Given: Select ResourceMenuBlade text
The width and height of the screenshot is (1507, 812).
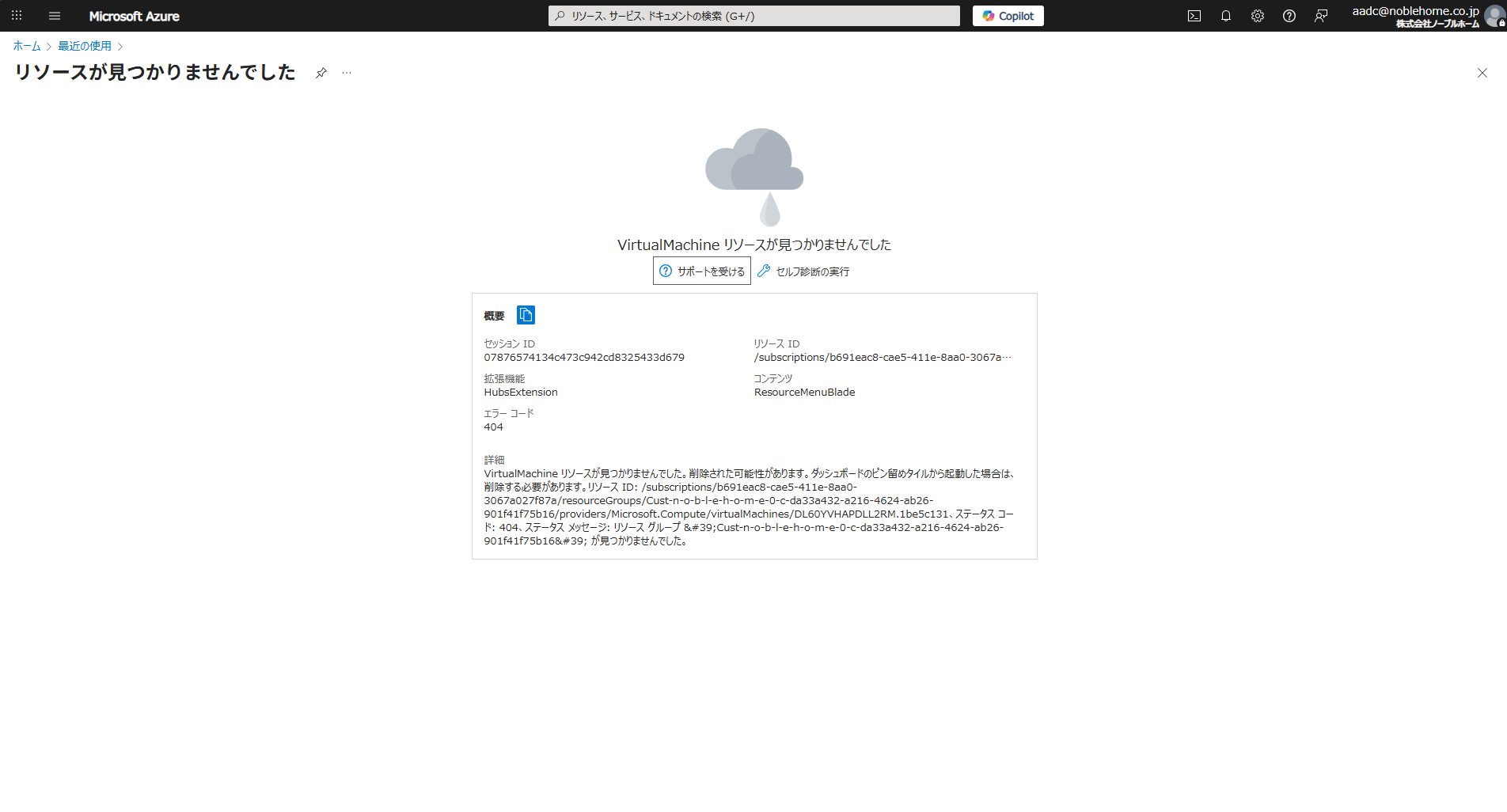Looking at the screenshot, I should pyautogui.click(x=804, y=393).
